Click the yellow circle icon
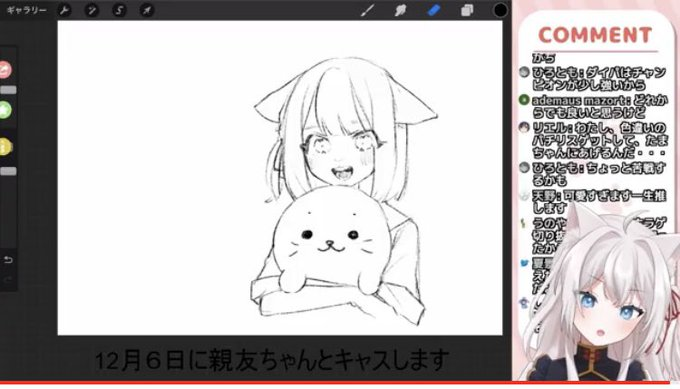 tap(5, 147)
